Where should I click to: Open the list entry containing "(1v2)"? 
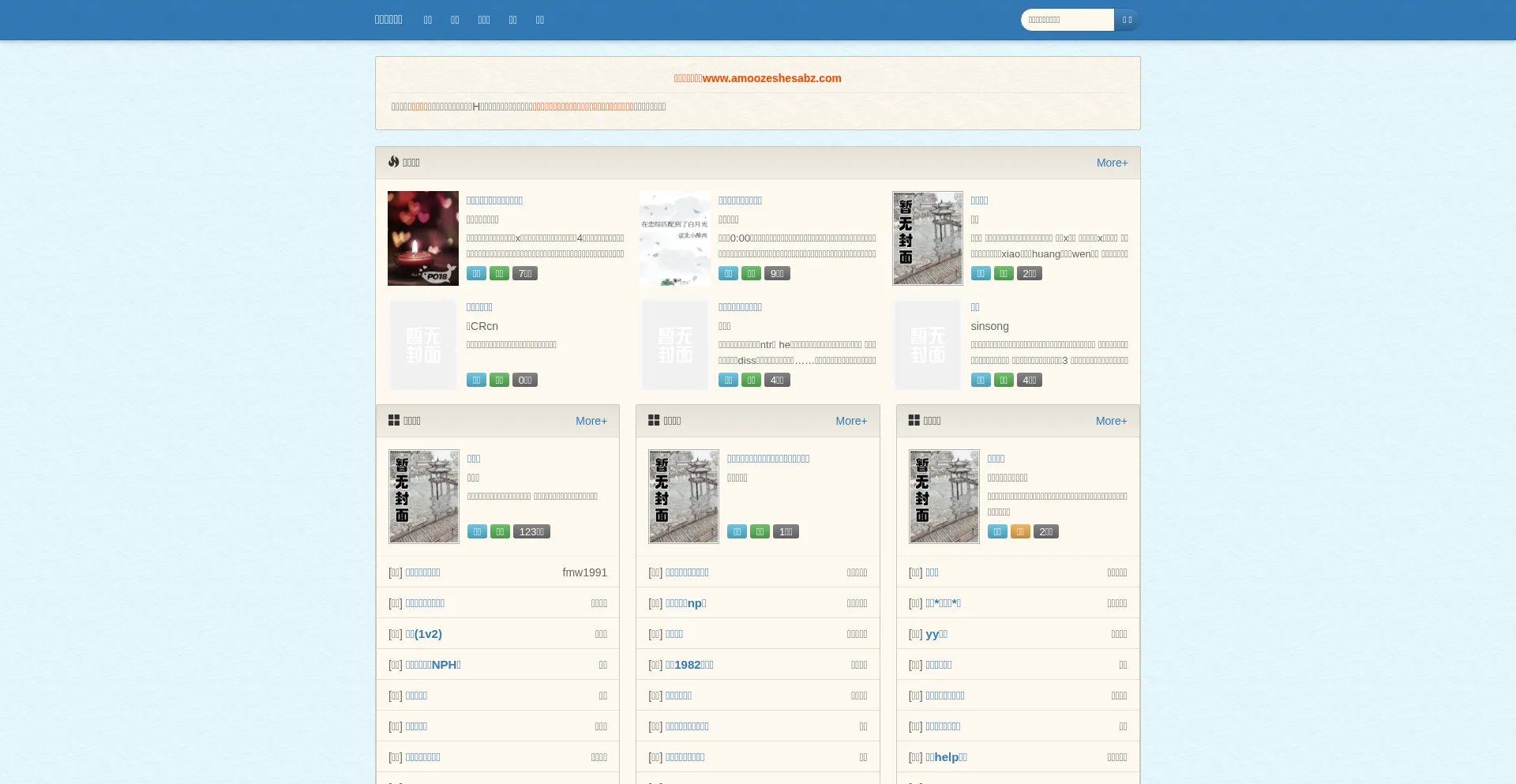(x=423, y=634)
